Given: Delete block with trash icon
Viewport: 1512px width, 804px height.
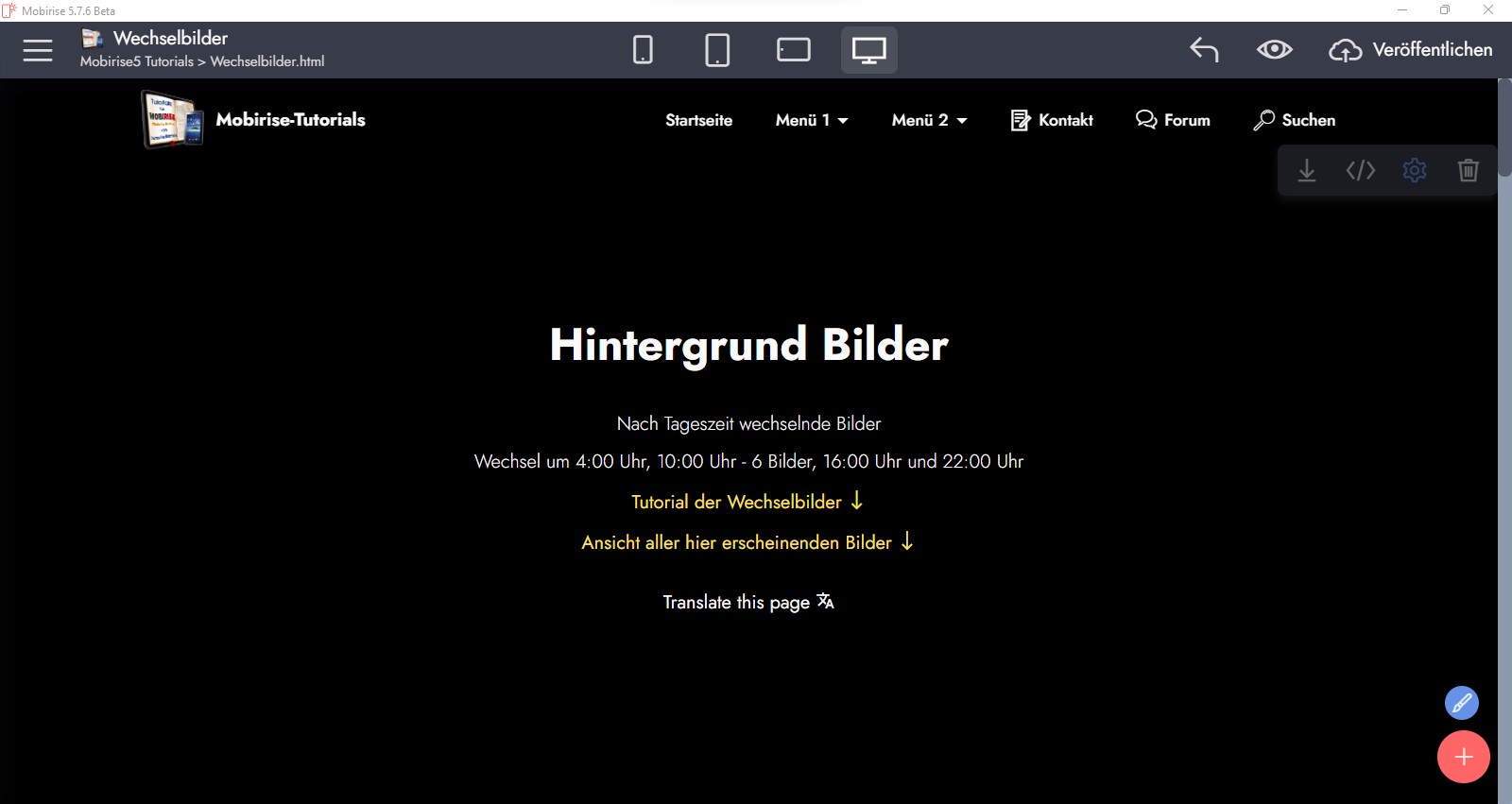Looking at the screenshot, I should [x=1468, y=171].
